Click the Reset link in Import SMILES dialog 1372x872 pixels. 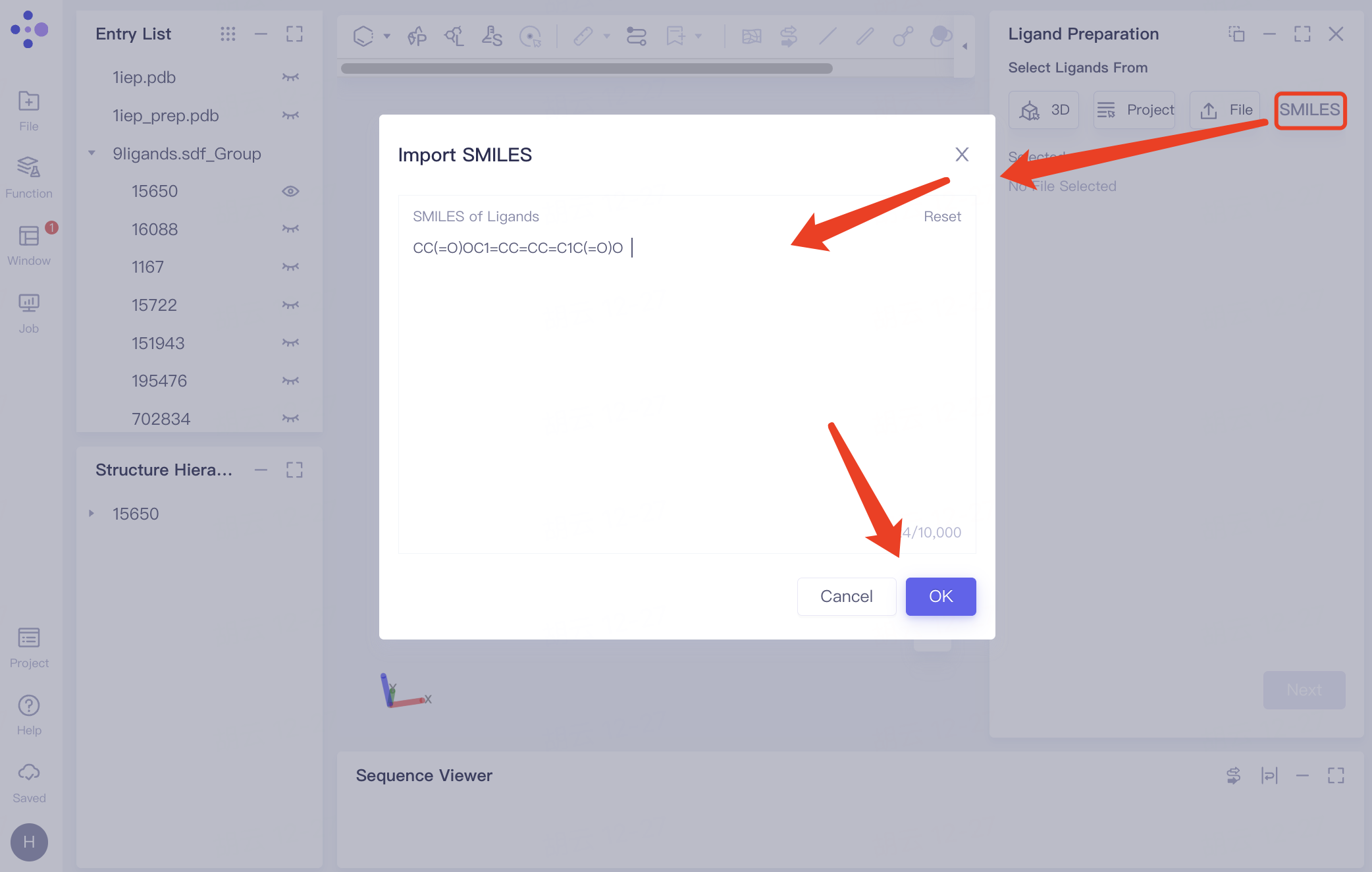(942, 216)
